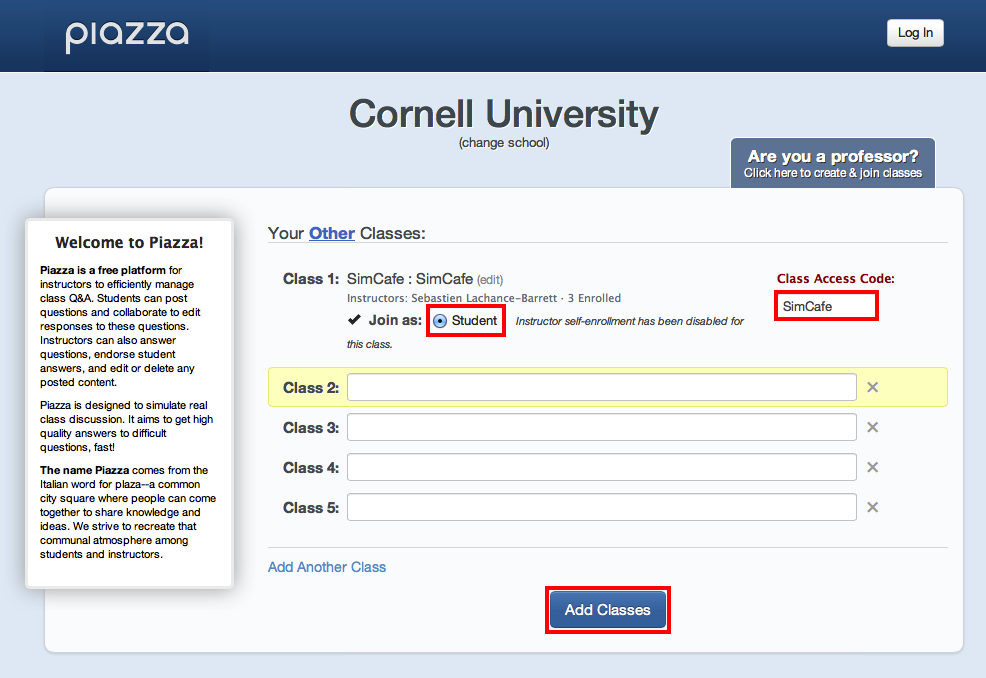
Task: Click the Piazza logo
Action: pos(127,36)
